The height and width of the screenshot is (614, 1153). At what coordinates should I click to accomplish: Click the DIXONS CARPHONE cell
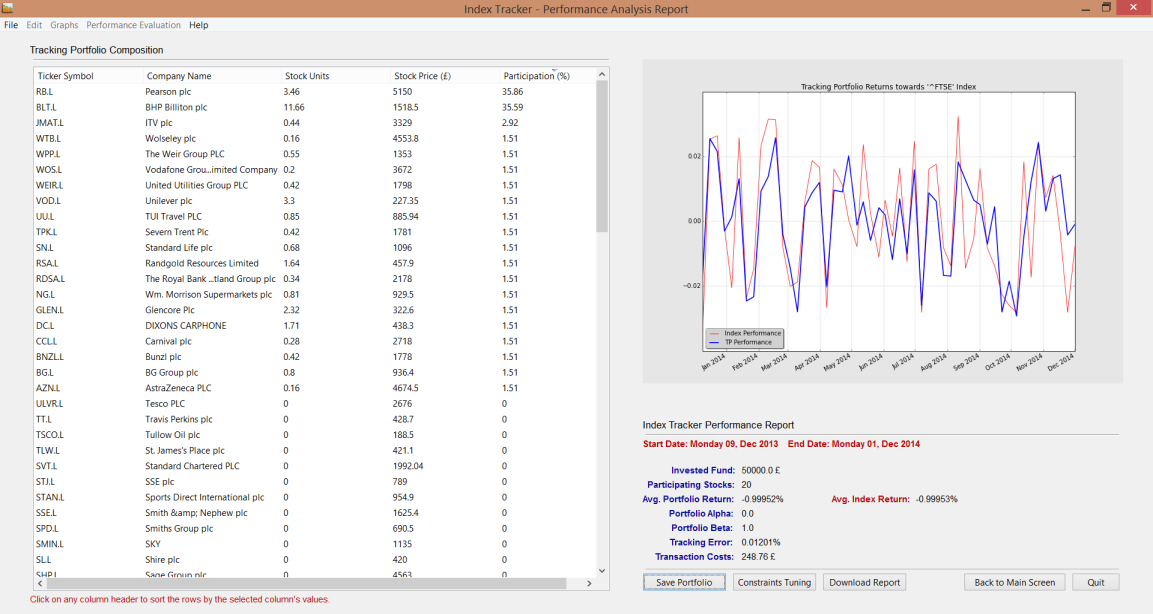coord(186,326)
